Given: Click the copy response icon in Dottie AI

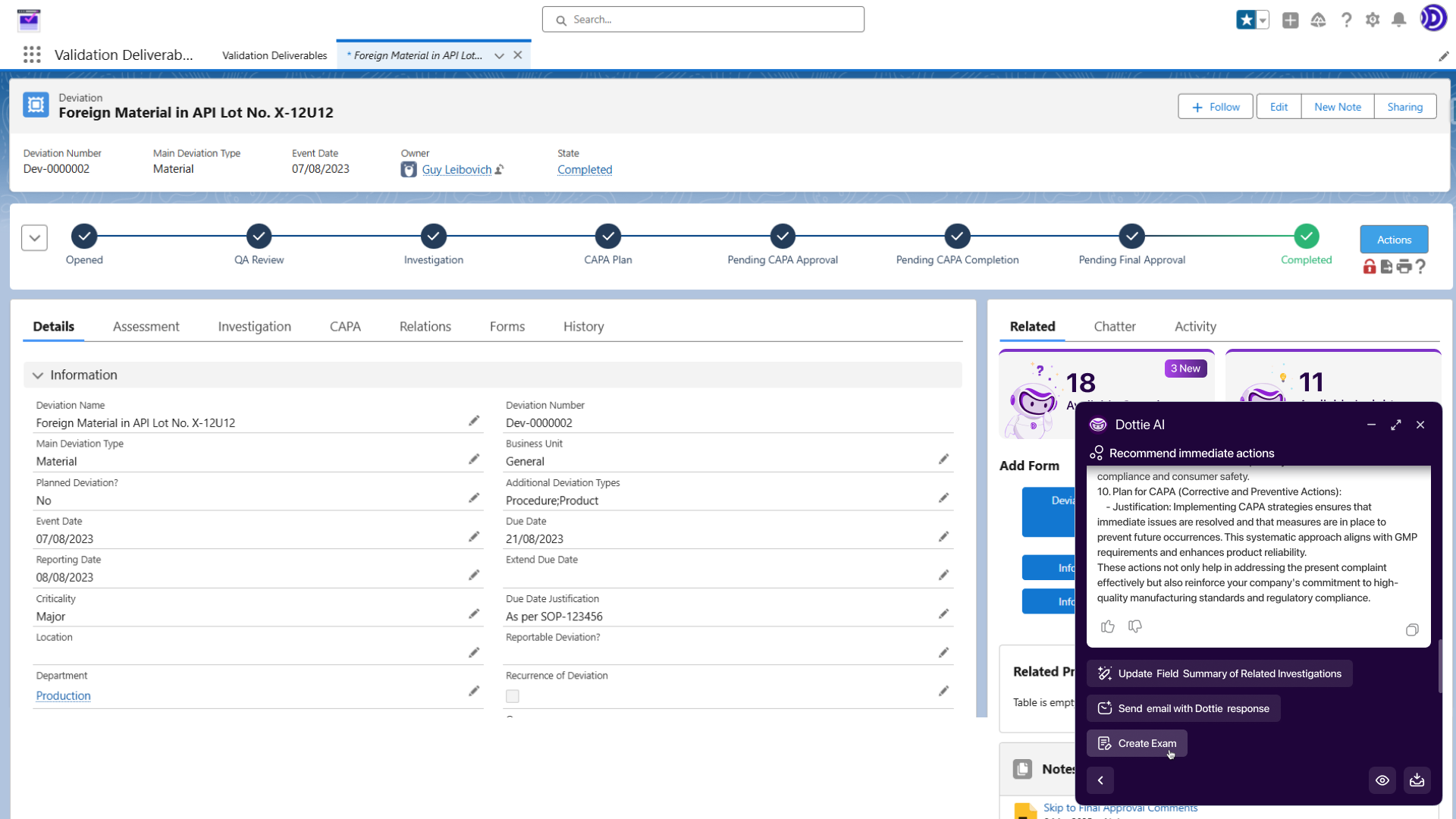Looking at the screenshot, I should click(x=1412, y=630).
